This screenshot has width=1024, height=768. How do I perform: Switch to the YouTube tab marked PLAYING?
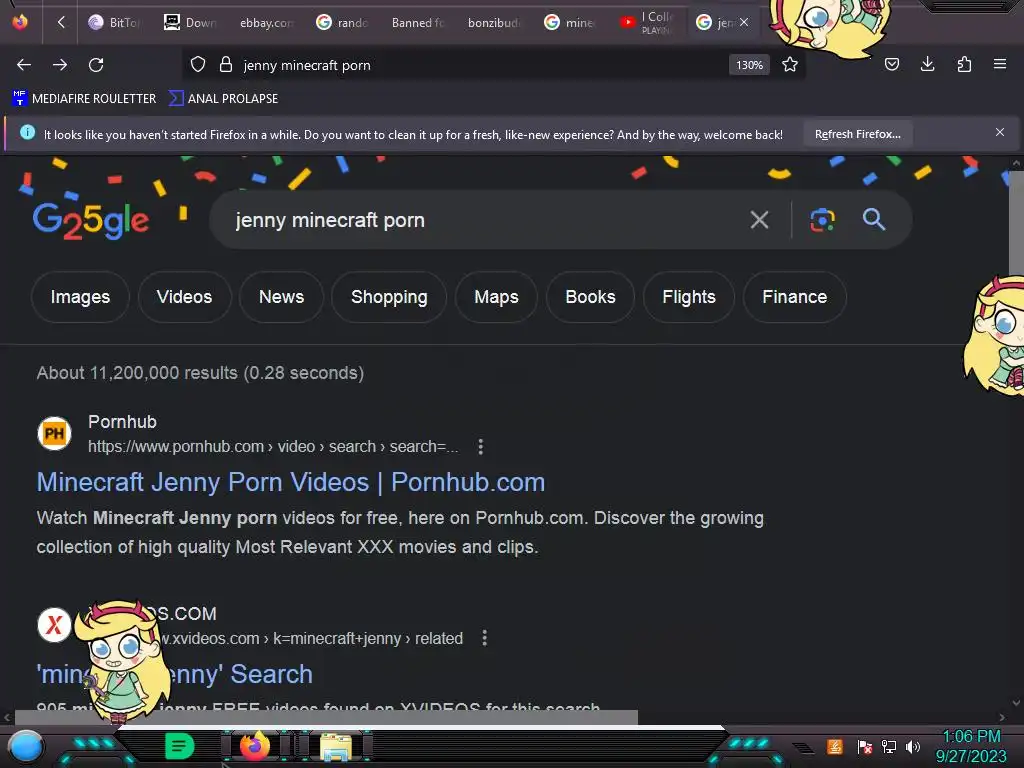pos(645,22)
